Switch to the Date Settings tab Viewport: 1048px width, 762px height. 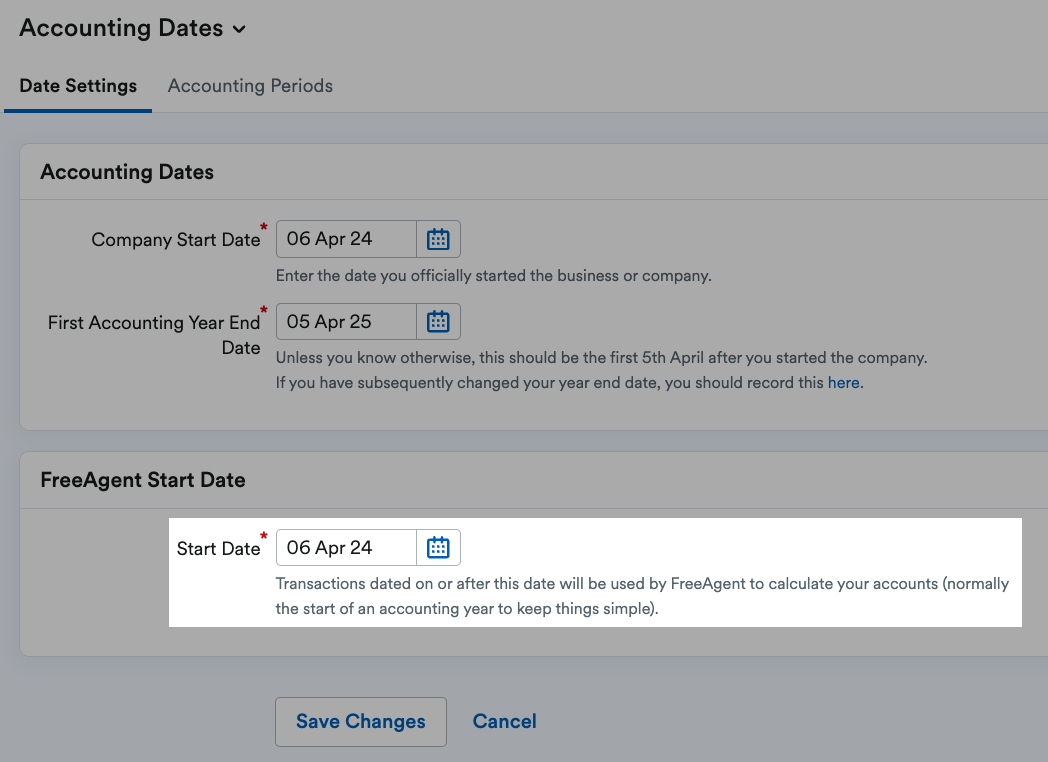[78, 86]
